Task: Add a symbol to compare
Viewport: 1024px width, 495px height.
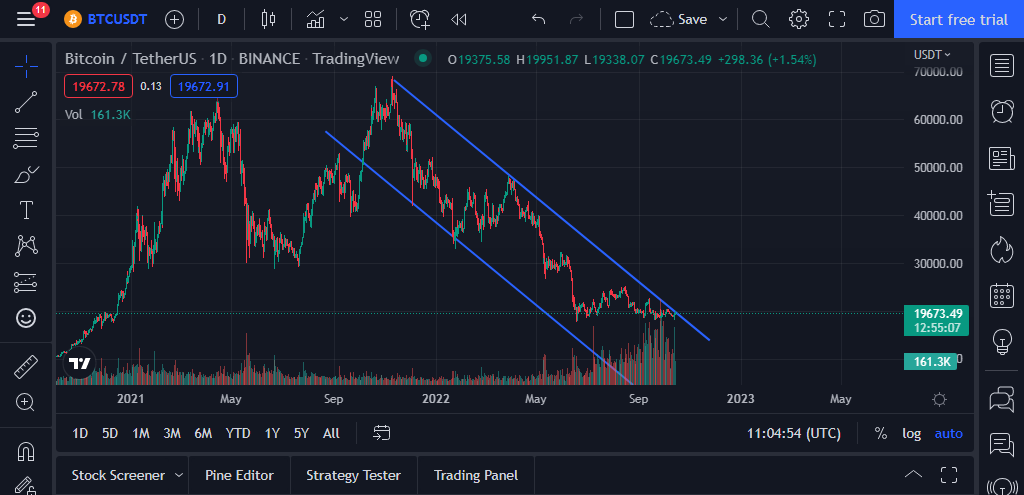Action: (x=174, y=19)
